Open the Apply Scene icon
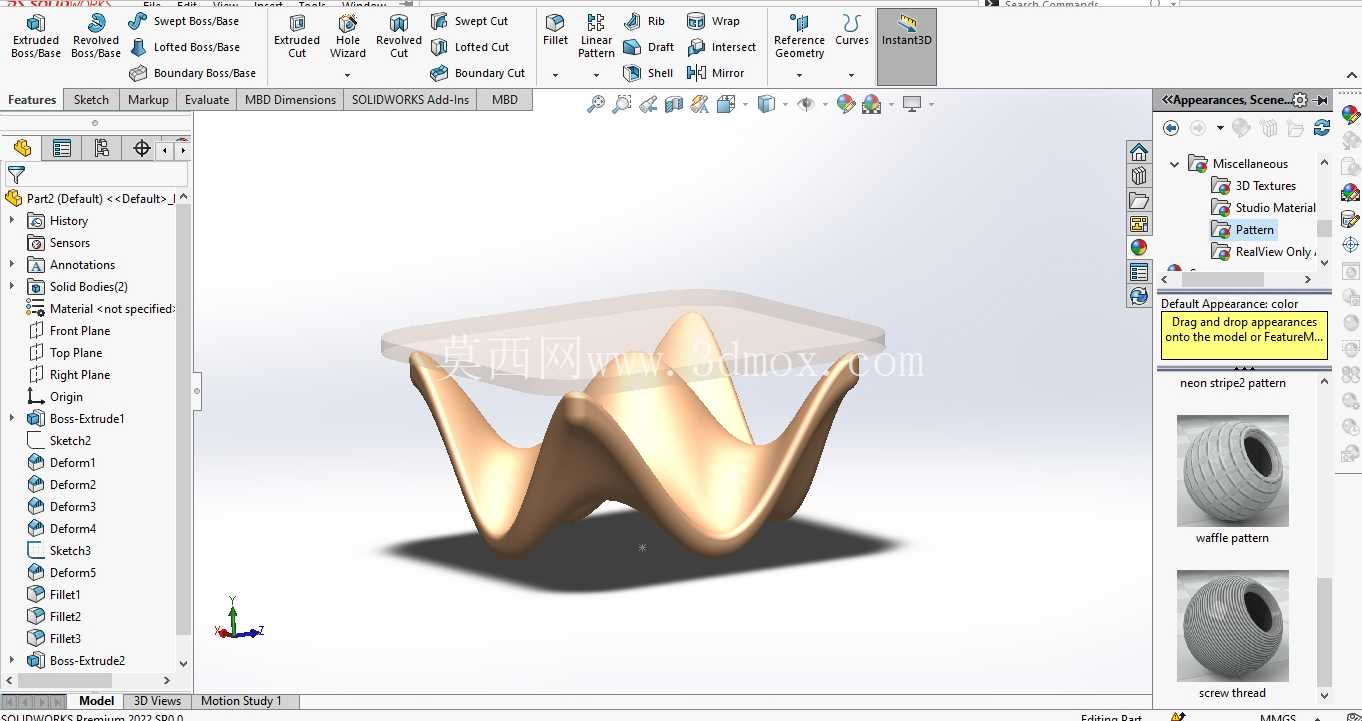 click(x=871, y=104)
